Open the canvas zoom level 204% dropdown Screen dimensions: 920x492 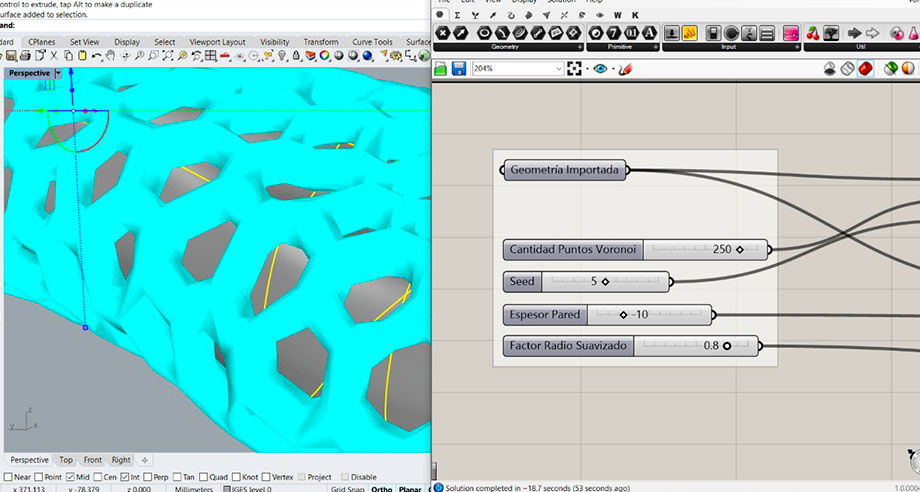[558, 69]
